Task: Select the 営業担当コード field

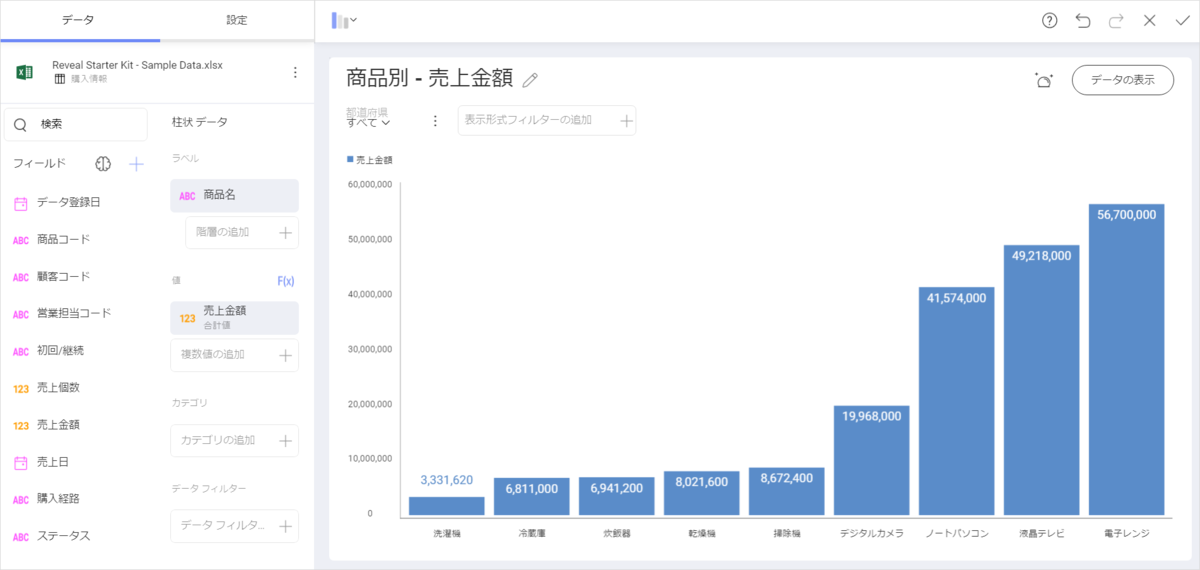Action: 62,313
